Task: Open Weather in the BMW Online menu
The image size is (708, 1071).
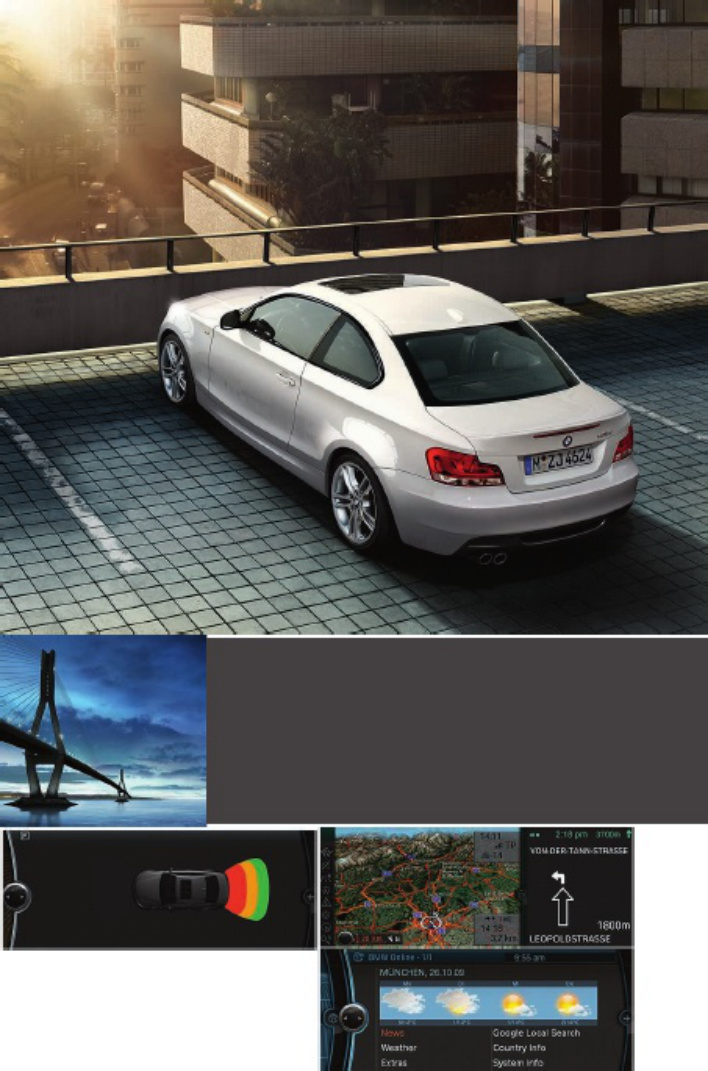Action: coord(398,1047)
